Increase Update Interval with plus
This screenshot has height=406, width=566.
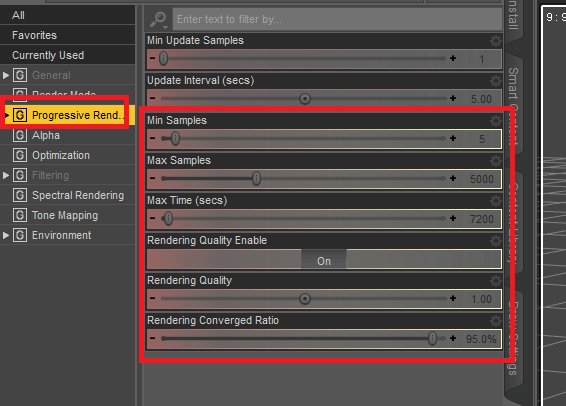pyautogui.click(x=453, y=98)
